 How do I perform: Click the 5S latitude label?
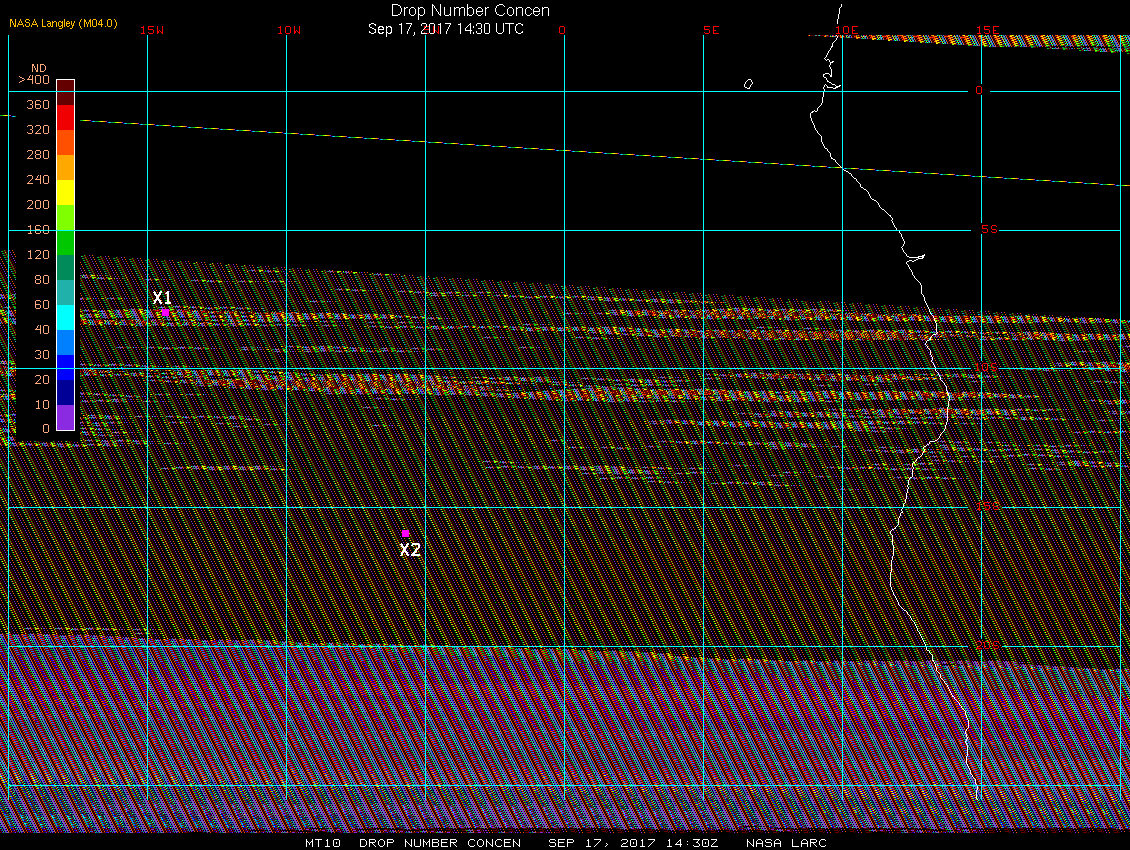point(989,230)
